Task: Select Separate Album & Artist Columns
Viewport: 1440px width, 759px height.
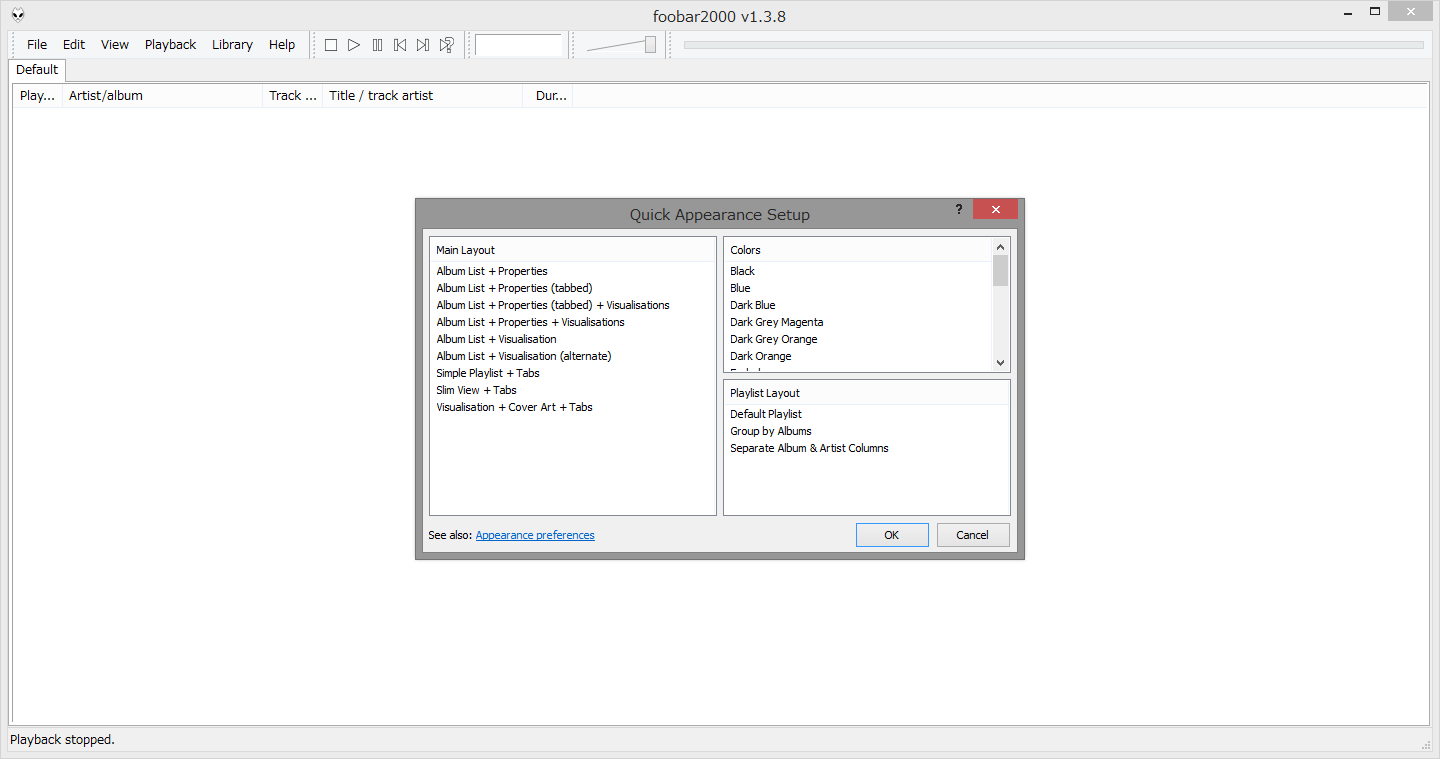Action: pos(809,448)
